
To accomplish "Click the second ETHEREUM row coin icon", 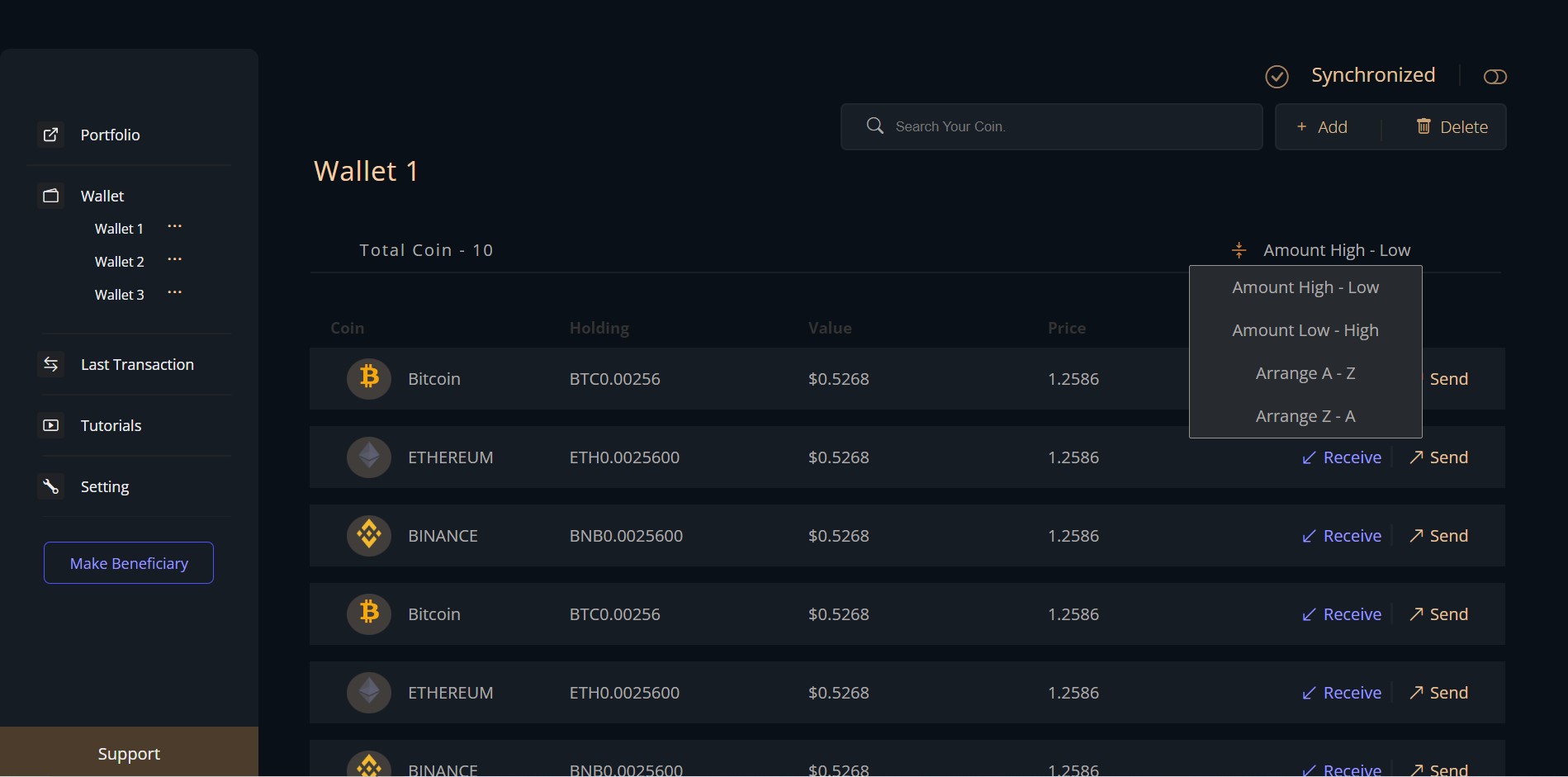I will pos(369,692).
